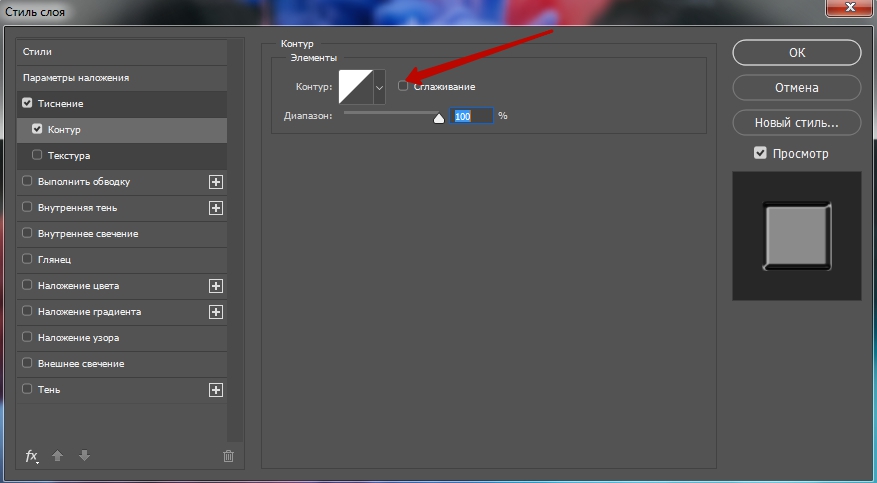Viewport: 877px width, 483px height.
Task: Add another stroke with plus icon
Action: click(216, 182)
